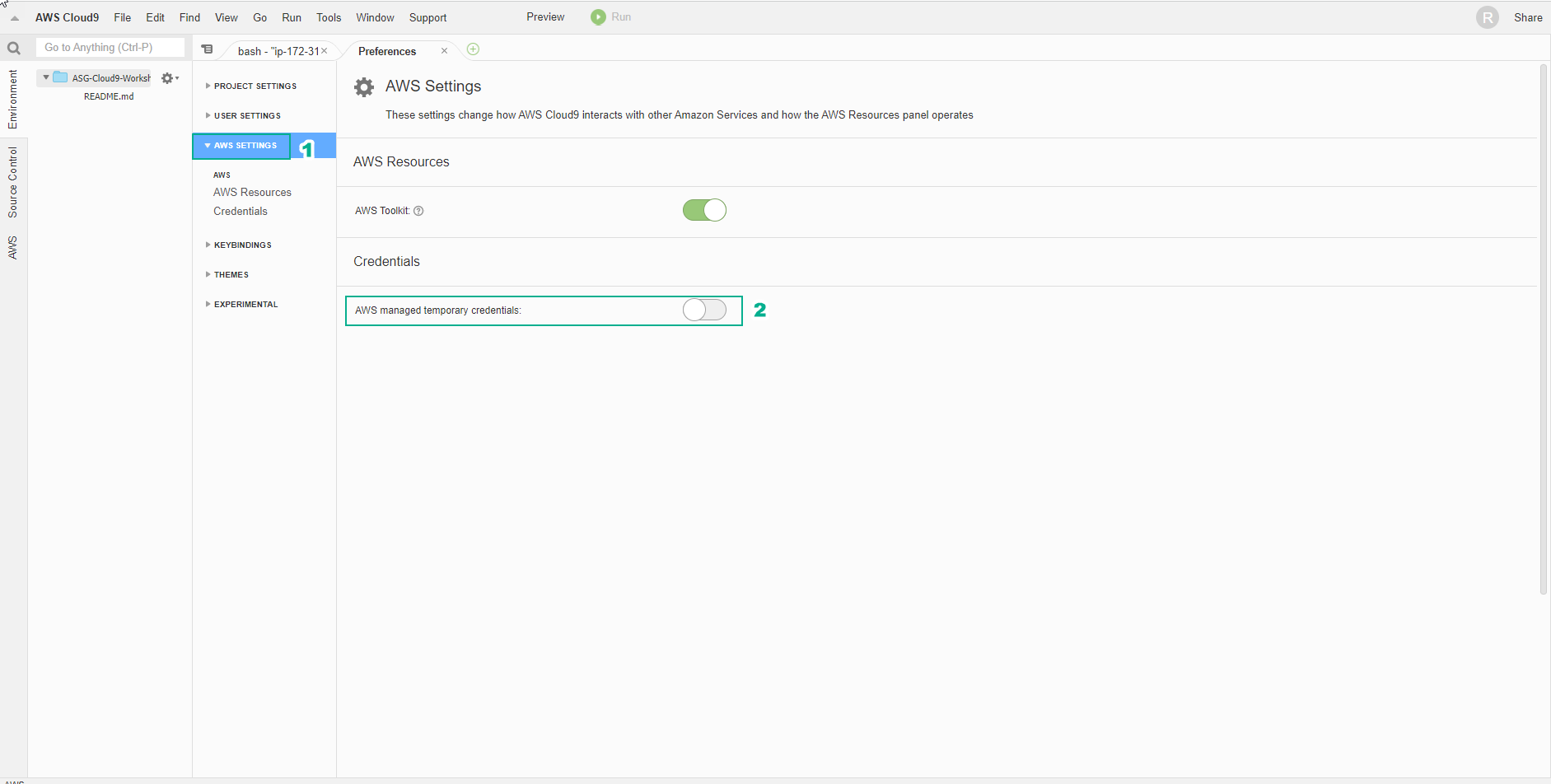Open the View menu
1551x784 pixels.
click(227, 17)
